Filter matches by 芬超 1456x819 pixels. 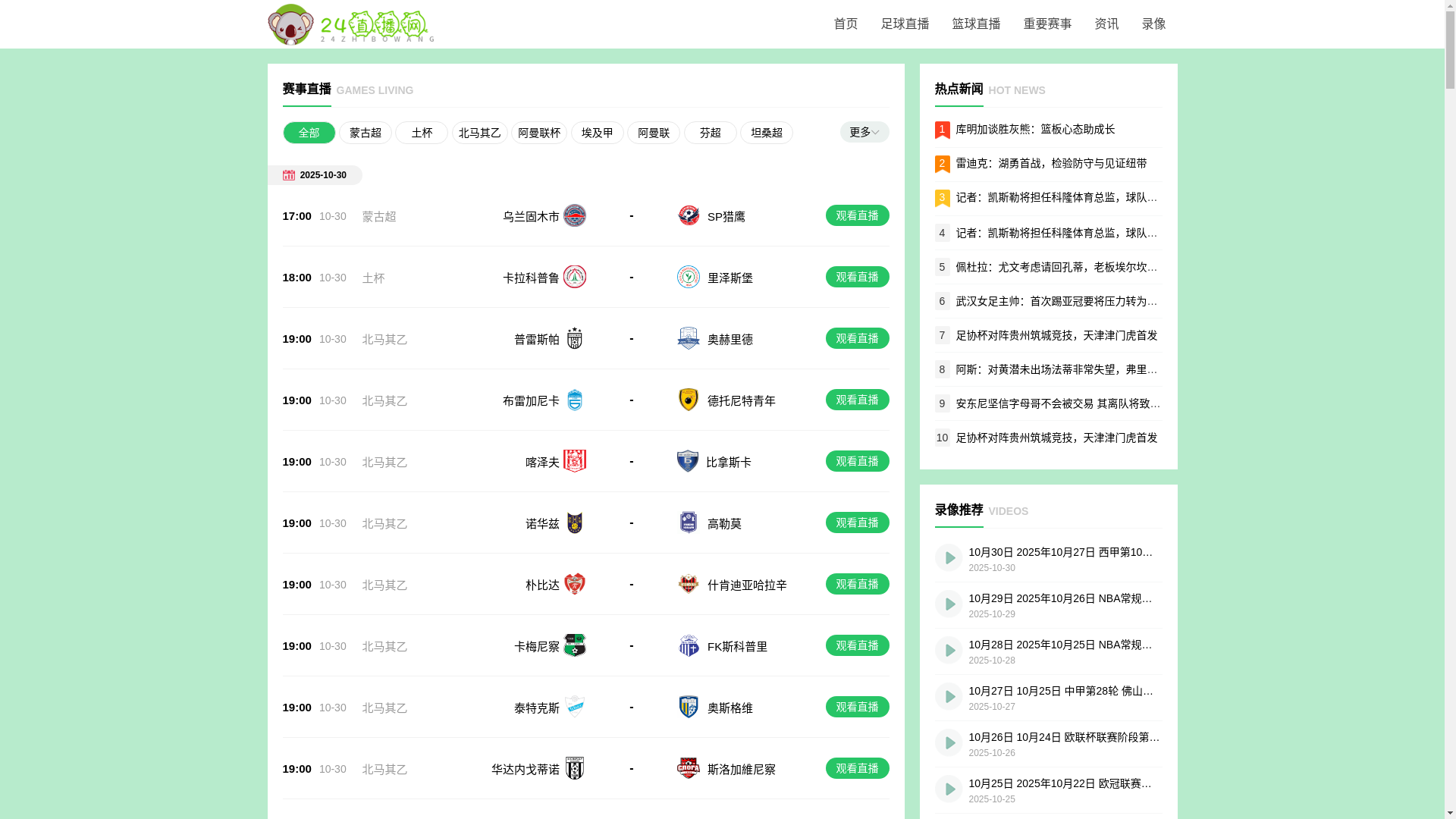pyautogui.click(x=711, y=133)
